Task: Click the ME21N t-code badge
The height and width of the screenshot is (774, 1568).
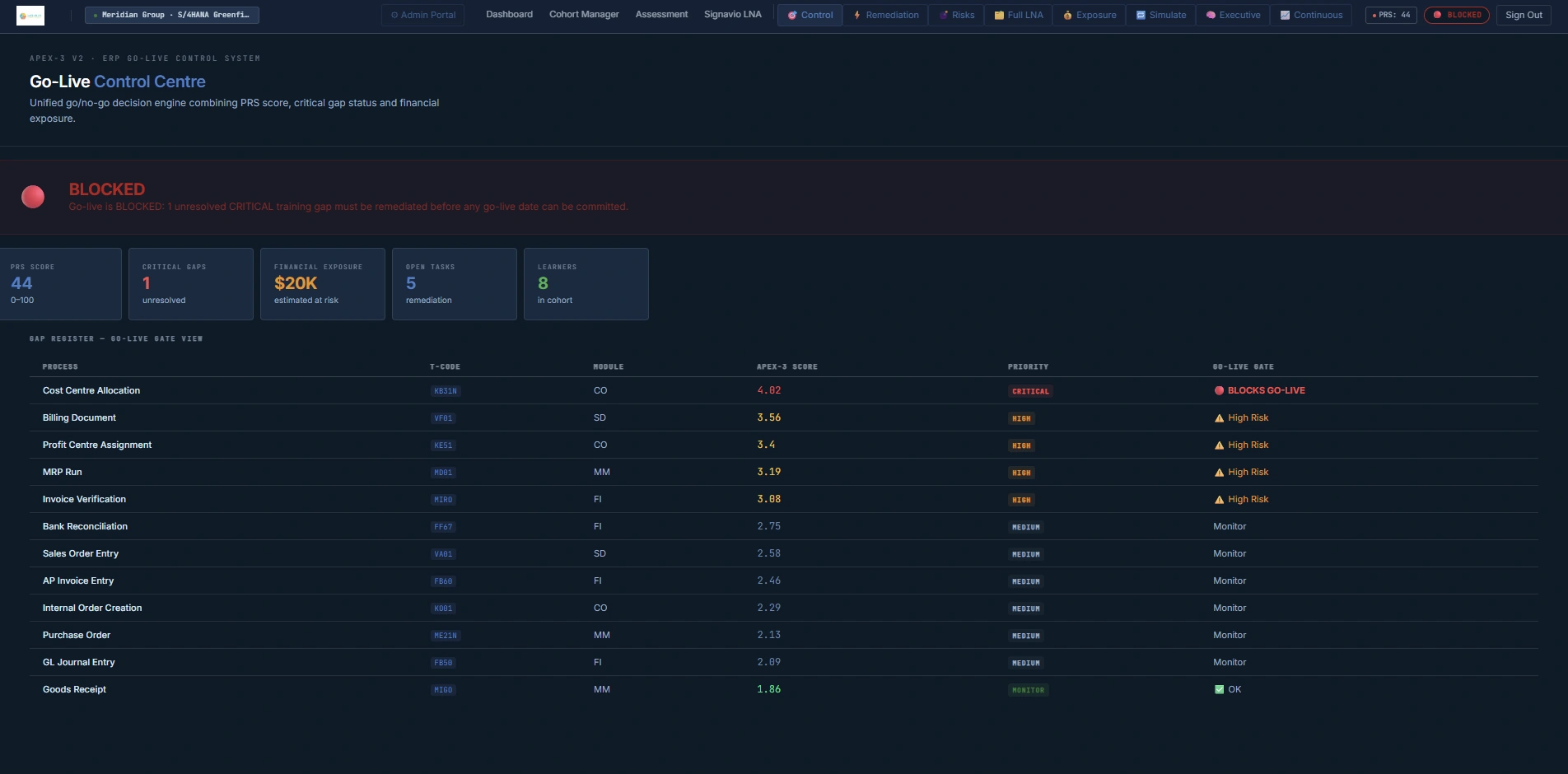Action: [446, 636]
